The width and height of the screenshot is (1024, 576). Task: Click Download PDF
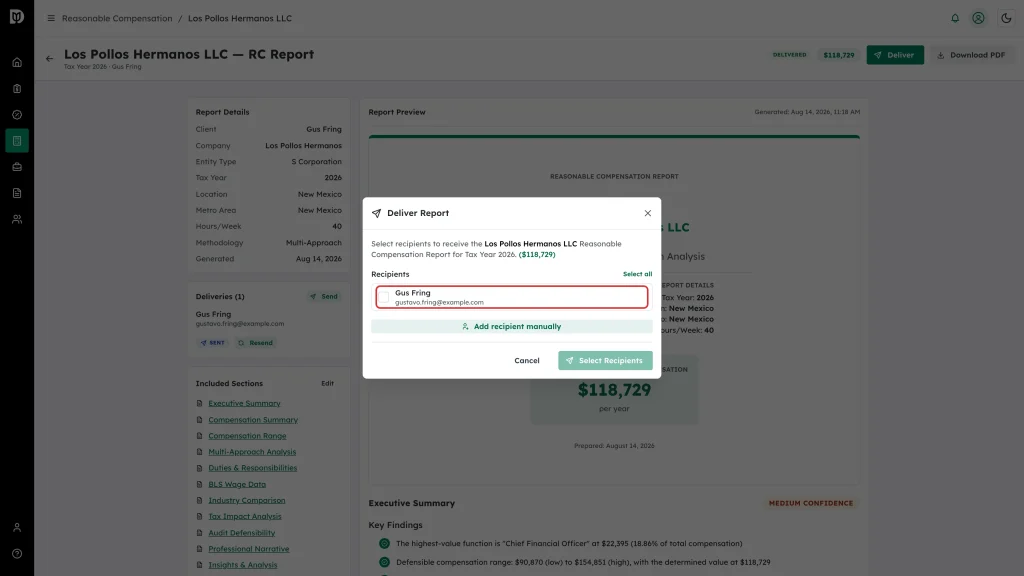click(x=971, y=55)
